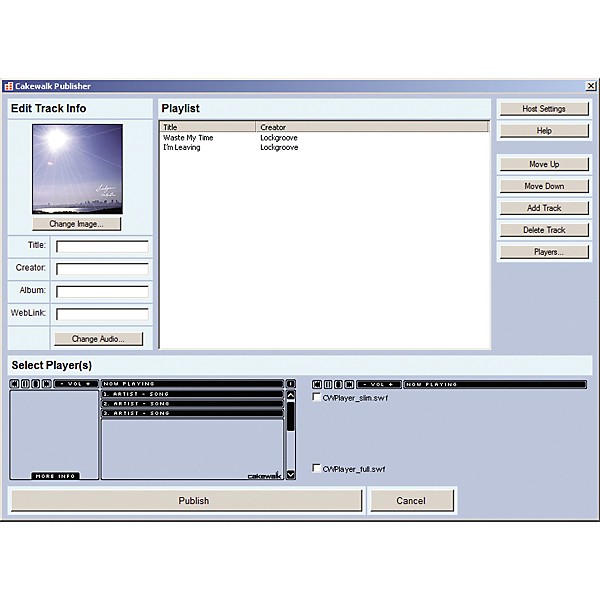The height and width of the screenshot is (600, 600).
Task: Click the Cakewalk Publisher title bar icon
Action: tap(8, 86)
